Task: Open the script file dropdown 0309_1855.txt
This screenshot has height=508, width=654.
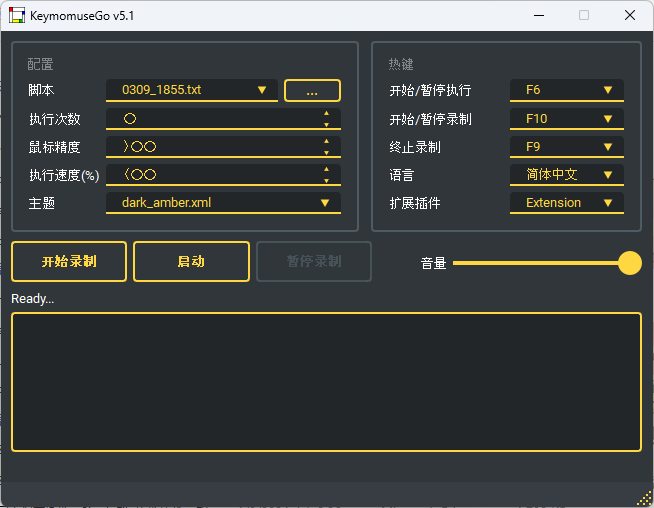Action: click(192, 90)
